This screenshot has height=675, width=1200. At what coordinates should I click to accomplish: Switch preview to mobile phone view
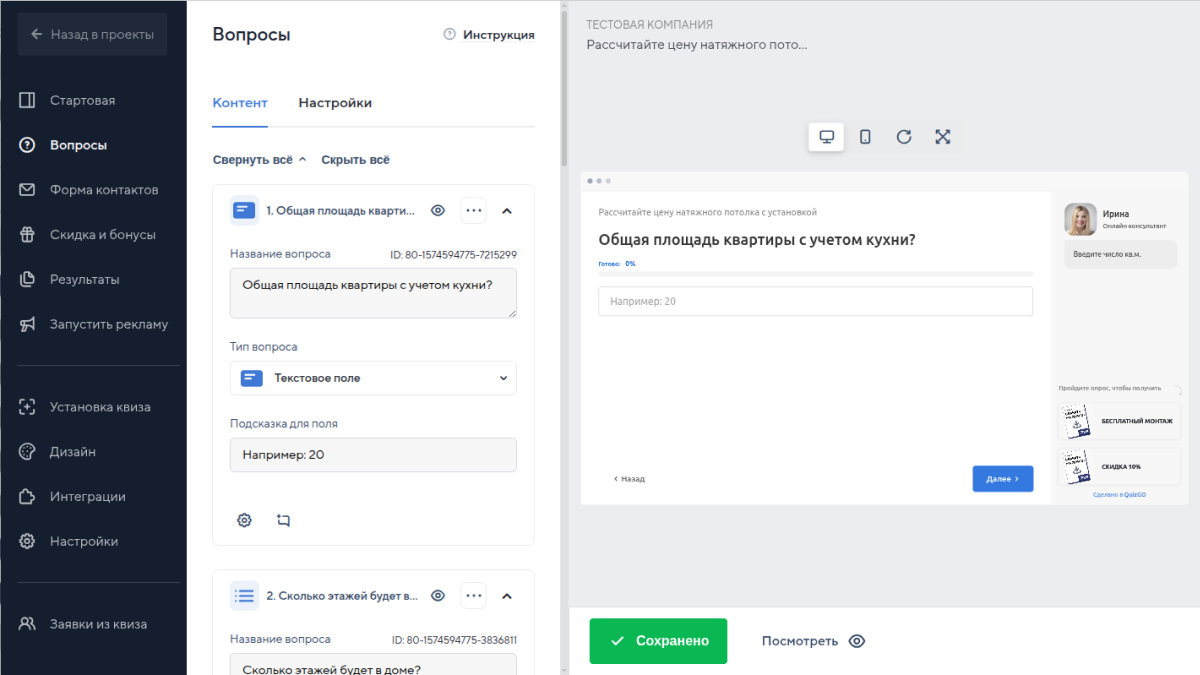click(x=865, y=137)
